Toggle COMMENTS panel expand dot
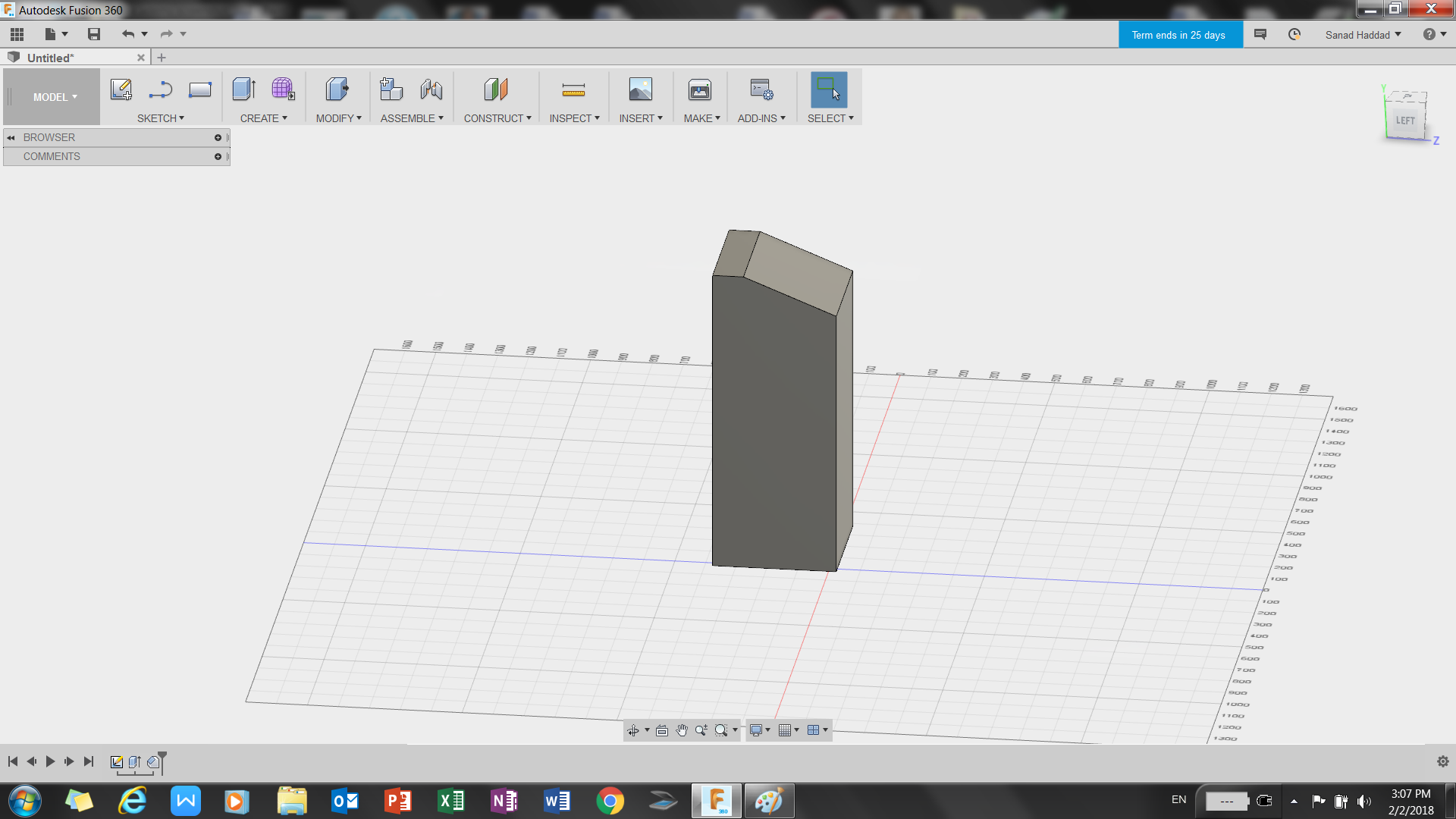Viewport: 1456px width, 819px height. point(218,156)
